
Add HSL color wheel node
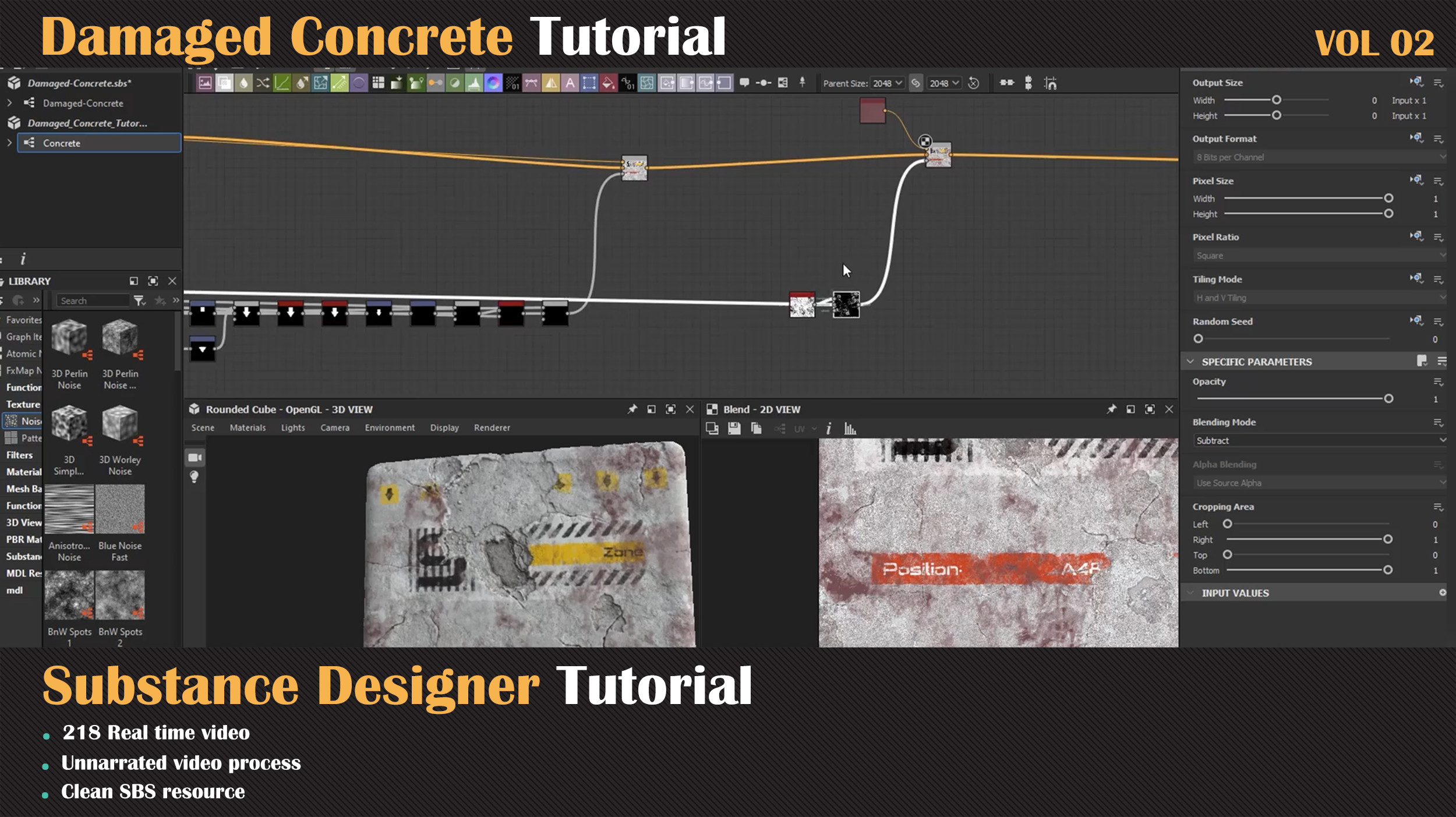tap(493, 83)
